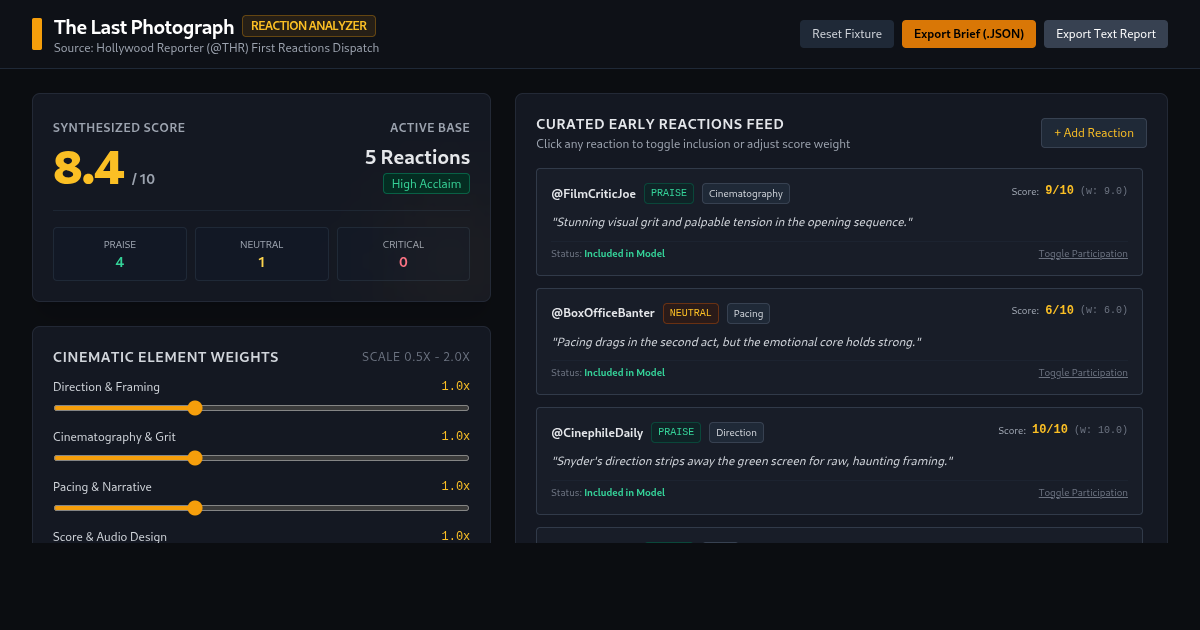1200x630 pixels.
Task: Click The Last Photograph title
Action: 144,27
